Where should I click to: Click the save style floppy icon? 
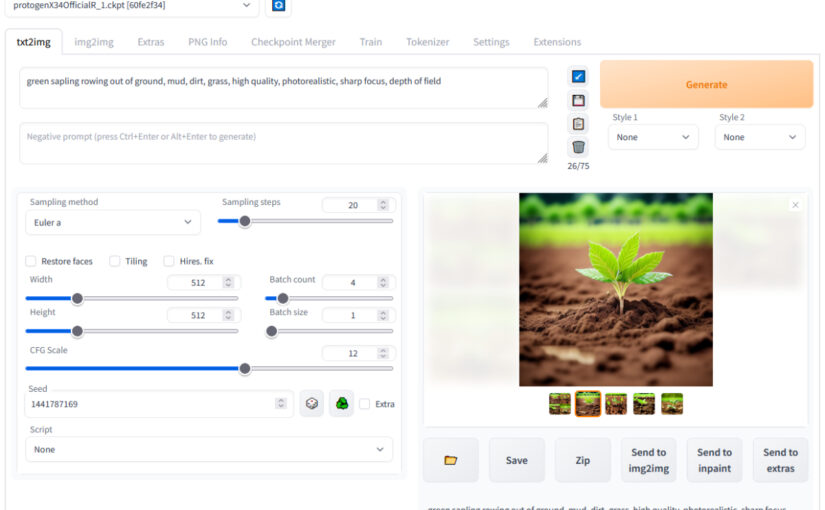[x=578, y=101]
